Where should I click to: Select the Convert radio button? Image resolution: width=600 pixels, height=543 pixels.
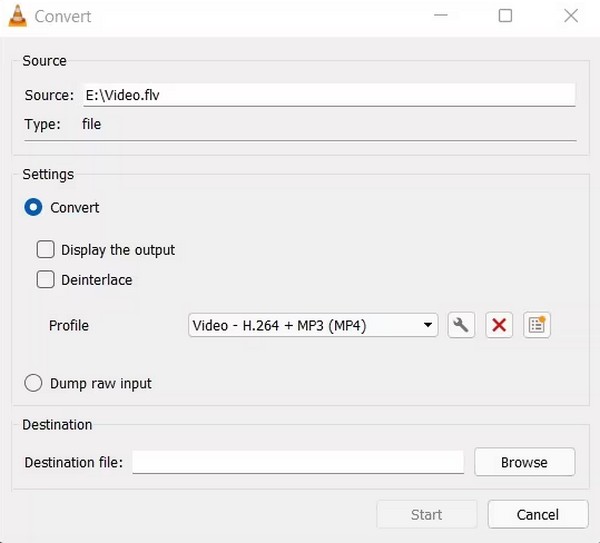(x=34, y=208)
